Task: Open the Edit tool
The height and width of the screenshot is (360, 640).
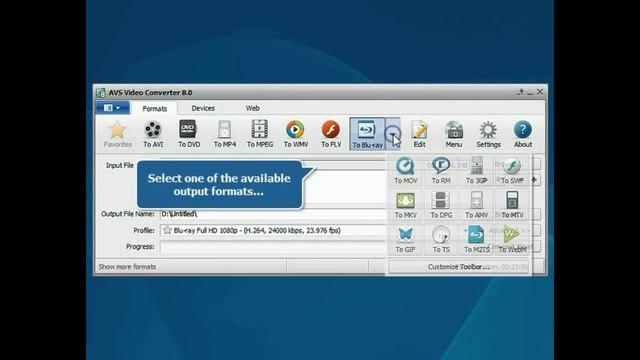Action: [x=419, y=134]
